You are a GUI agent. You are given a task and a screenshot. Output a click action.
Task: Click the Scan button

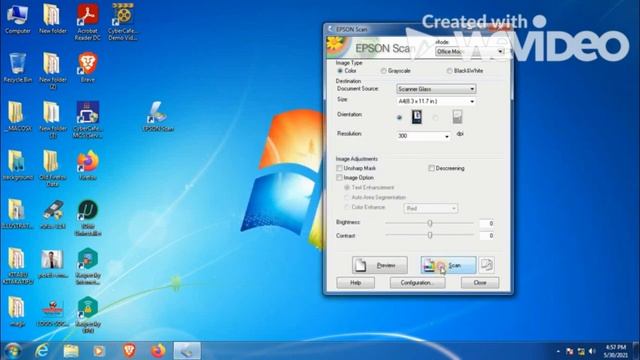(448, 265)
